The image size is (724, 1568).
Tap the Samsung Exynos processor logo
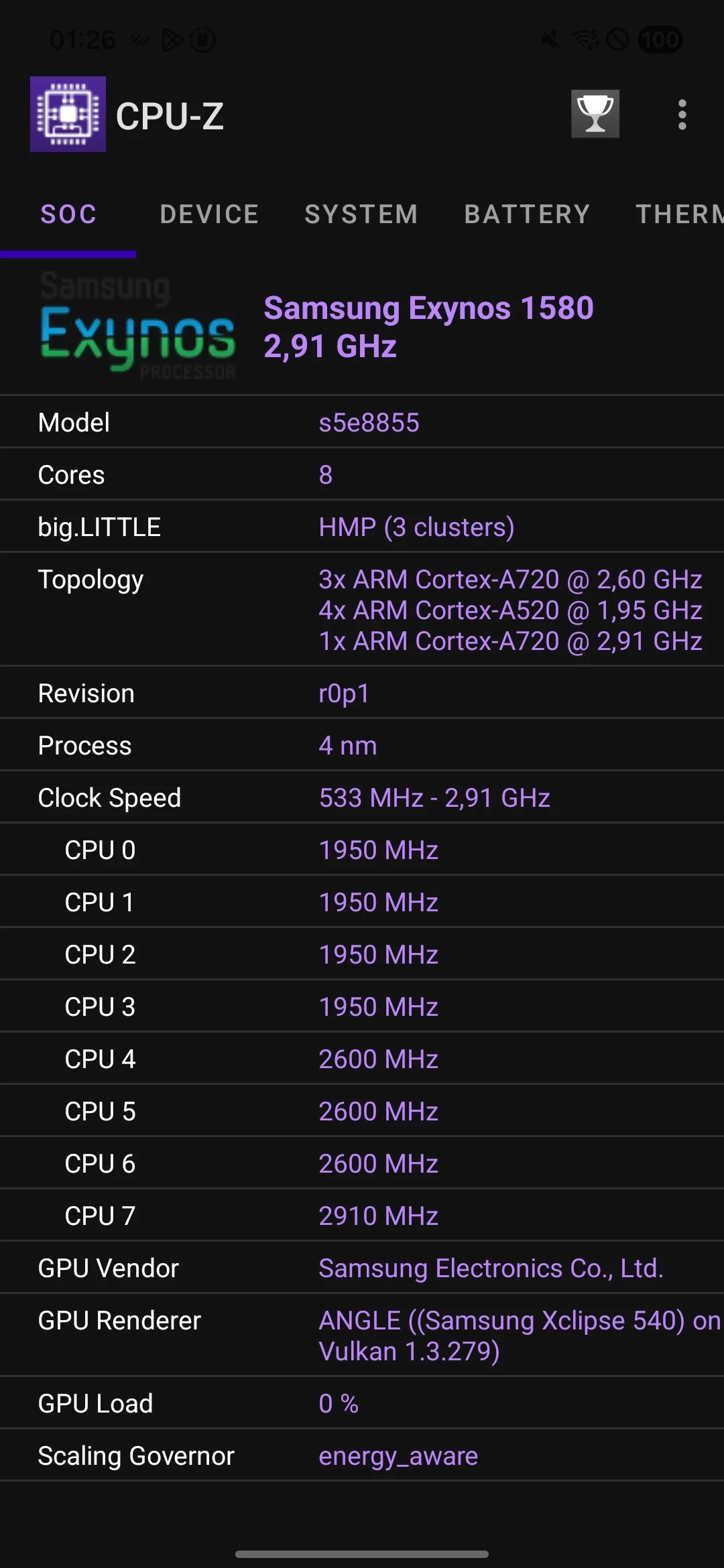point(137,326)
